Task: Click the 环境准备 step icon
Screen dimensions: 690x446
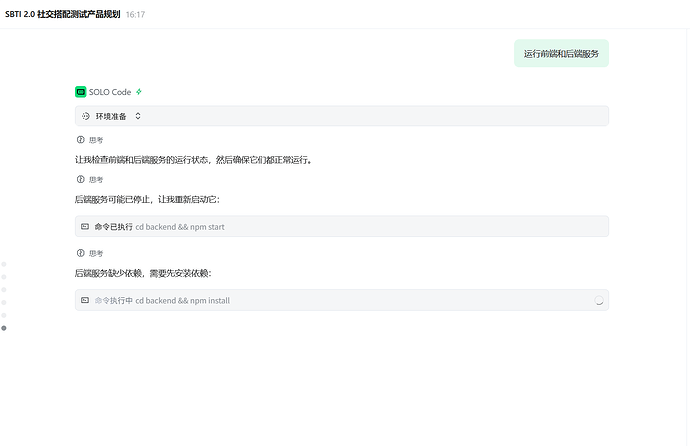Action: (86, 116)
